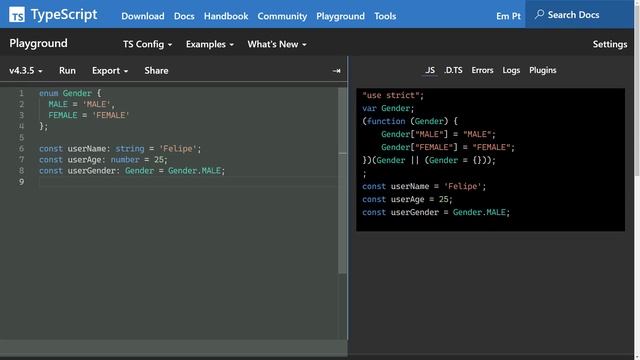Viewport: 640px width, 360px height.
Task: Click 'FEMALE' string on editor line 3
Action: point(111,115)
